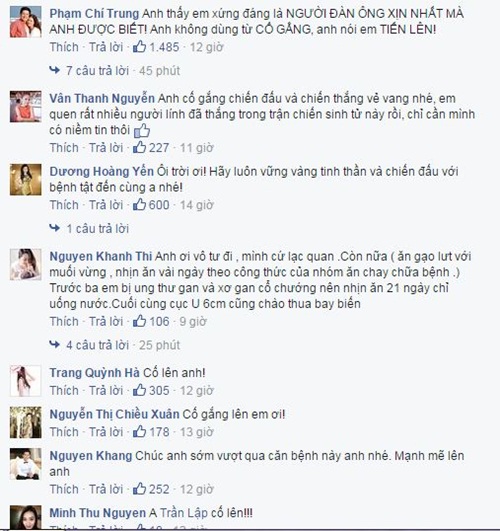This screenshot has height=531, width=500.
Task: Click the thumbs-up icon beside 600 likes
Action: tap(139, 205)
